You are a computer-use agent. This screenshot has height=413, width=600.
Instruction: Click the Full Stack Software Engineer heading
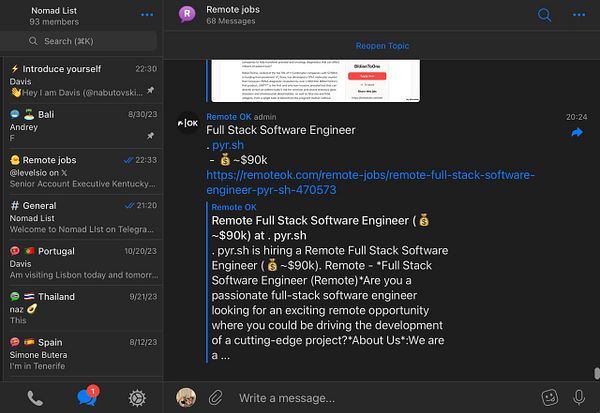(280, 130)
